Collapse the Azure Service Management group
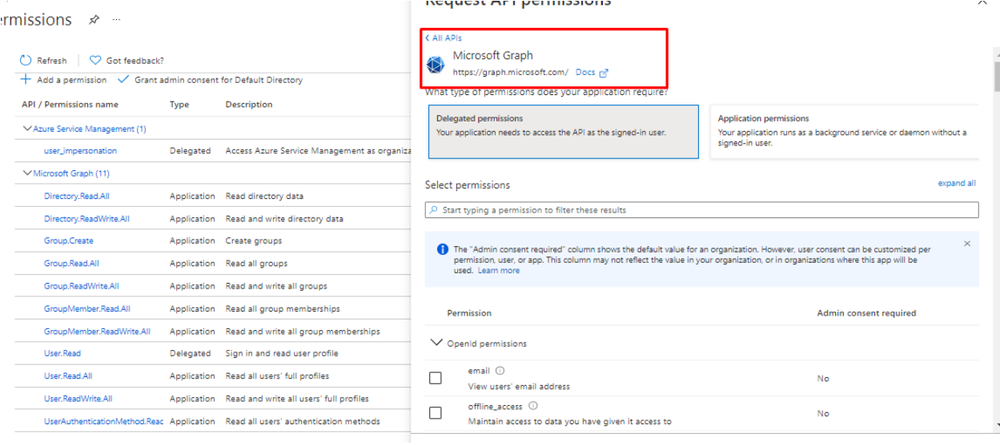 [x=27, y=129]
